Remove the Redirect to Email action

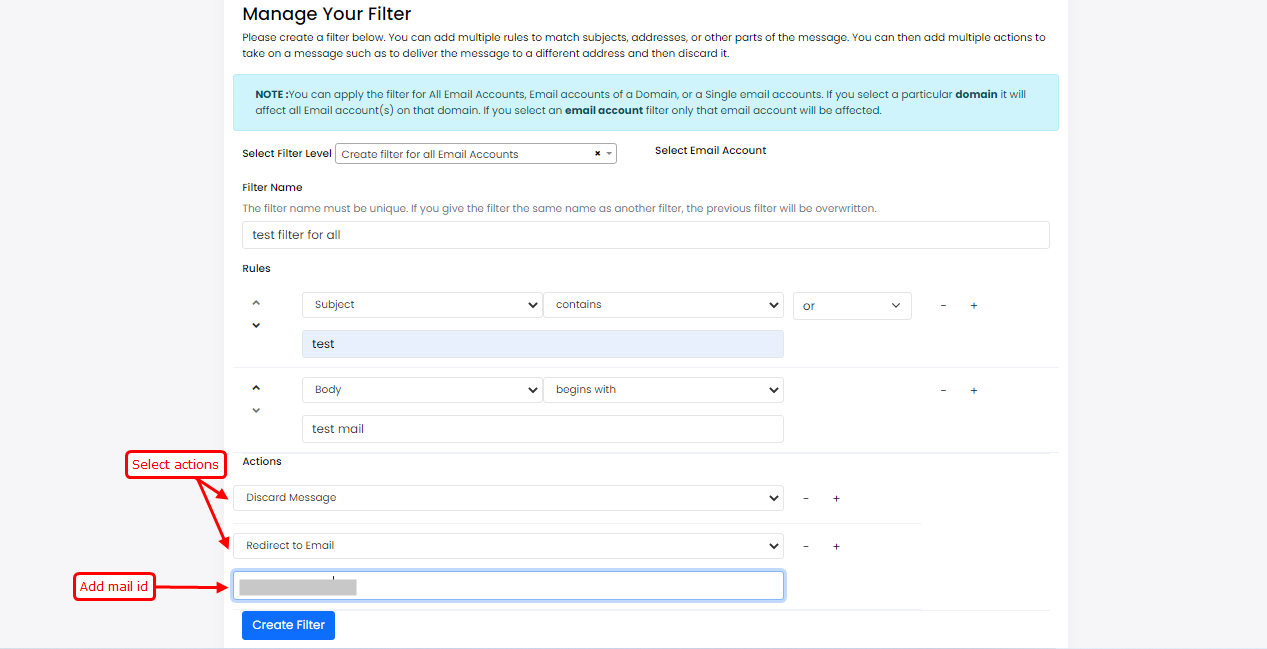tap(806, 546)
